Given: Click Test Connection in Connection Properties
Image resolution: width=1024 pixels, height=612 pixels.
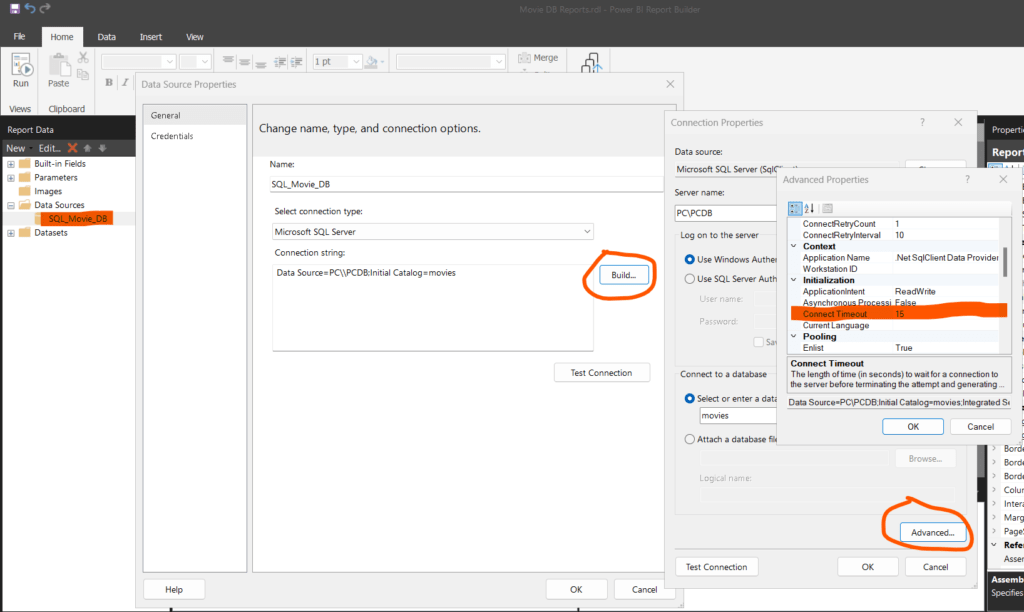Looking at the screenshot, I should [716, 567].
